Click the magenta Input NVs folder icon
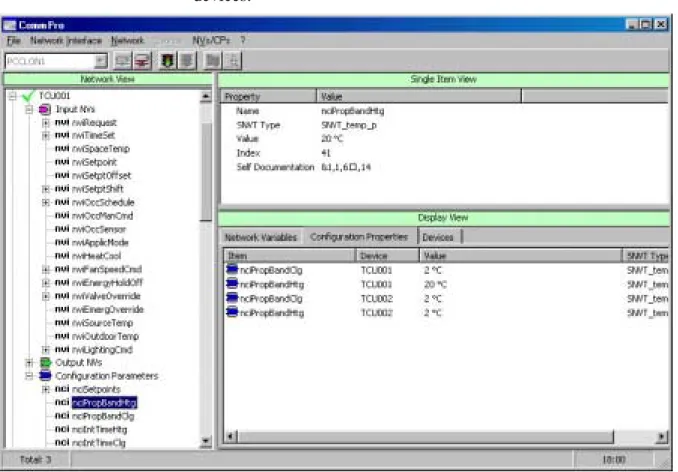The image size is (678, 472). pyautogui.click(x=45, y=109)
